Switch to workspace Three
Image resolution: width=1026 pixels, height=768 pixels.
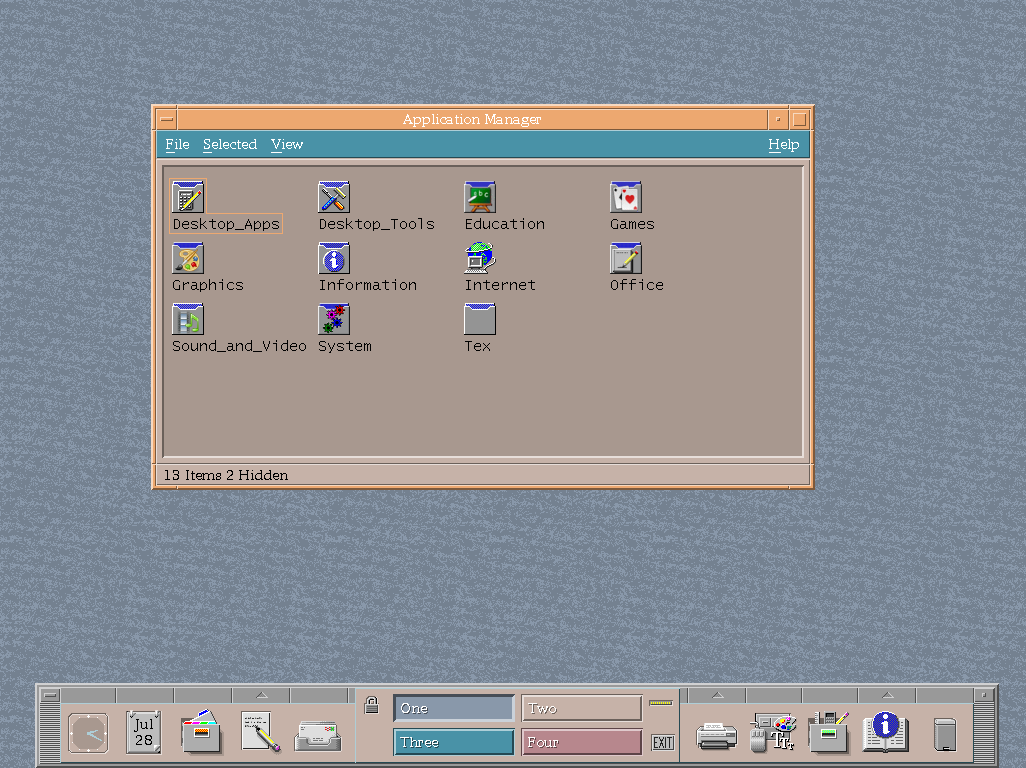(x=453, y=741)
